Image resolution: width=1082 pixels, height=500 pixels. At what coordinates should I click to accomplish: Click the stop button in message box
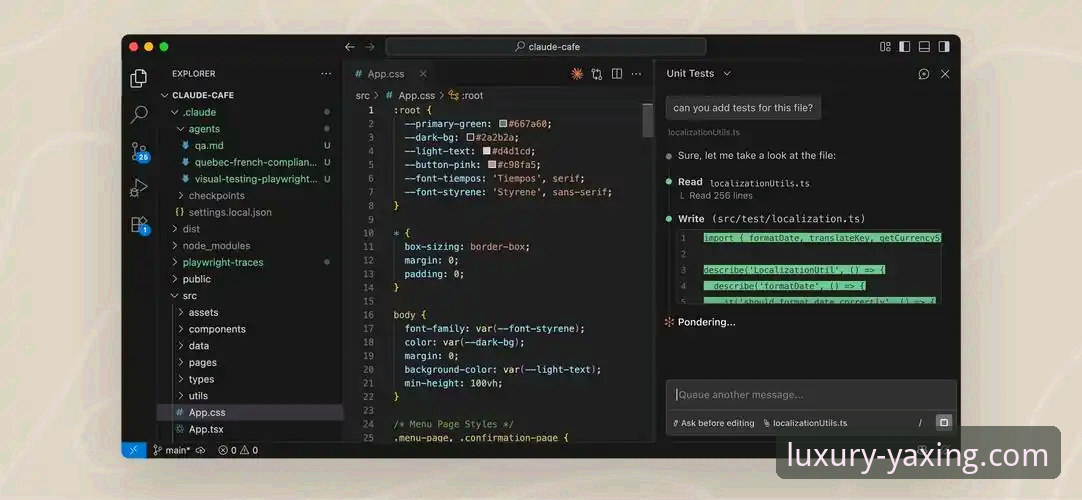[943, 422]
